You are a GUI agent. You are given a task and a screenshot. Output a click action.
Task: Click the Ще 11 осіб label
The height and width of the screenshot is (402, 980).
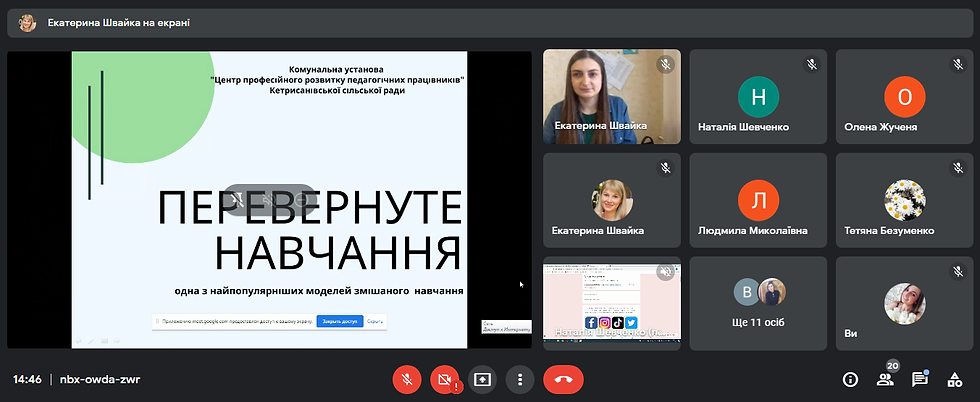758,323
